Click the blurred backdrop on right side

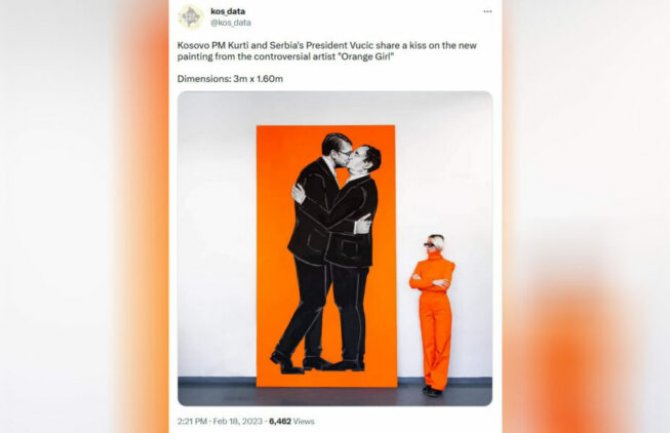click(x=586, y=216)
